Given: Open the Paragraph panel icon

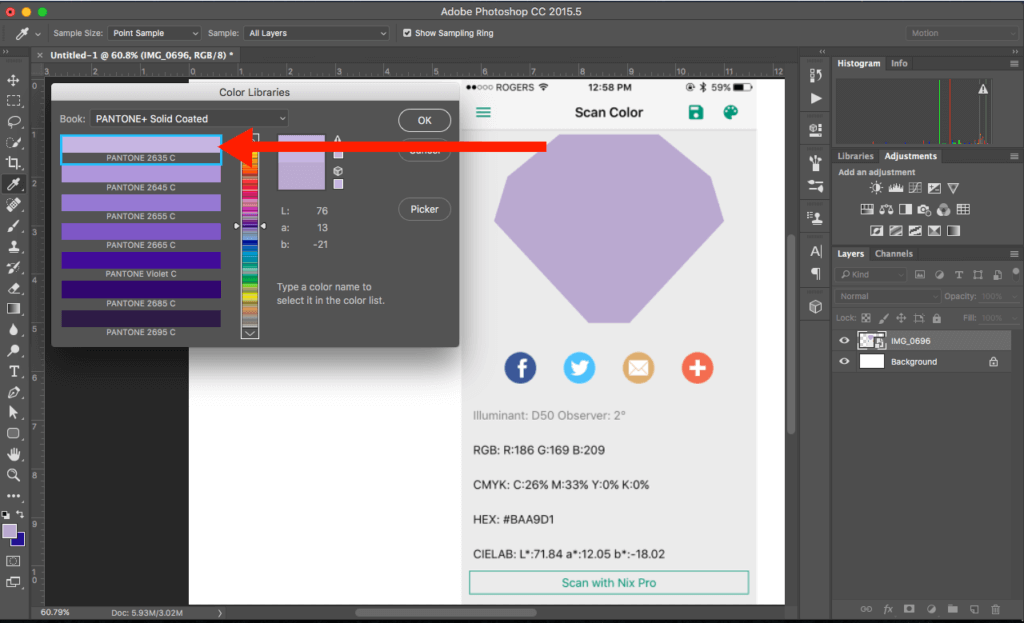Looking at the screenshot, I should pyautogui.click(x=816, y=274).
